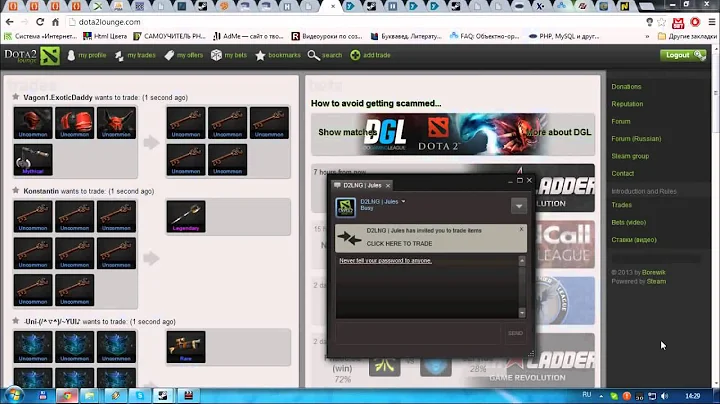Open Html Цвета bookmark
This screenshot has width=720, height=404.
pyautogui.click(x=105, y=36)
